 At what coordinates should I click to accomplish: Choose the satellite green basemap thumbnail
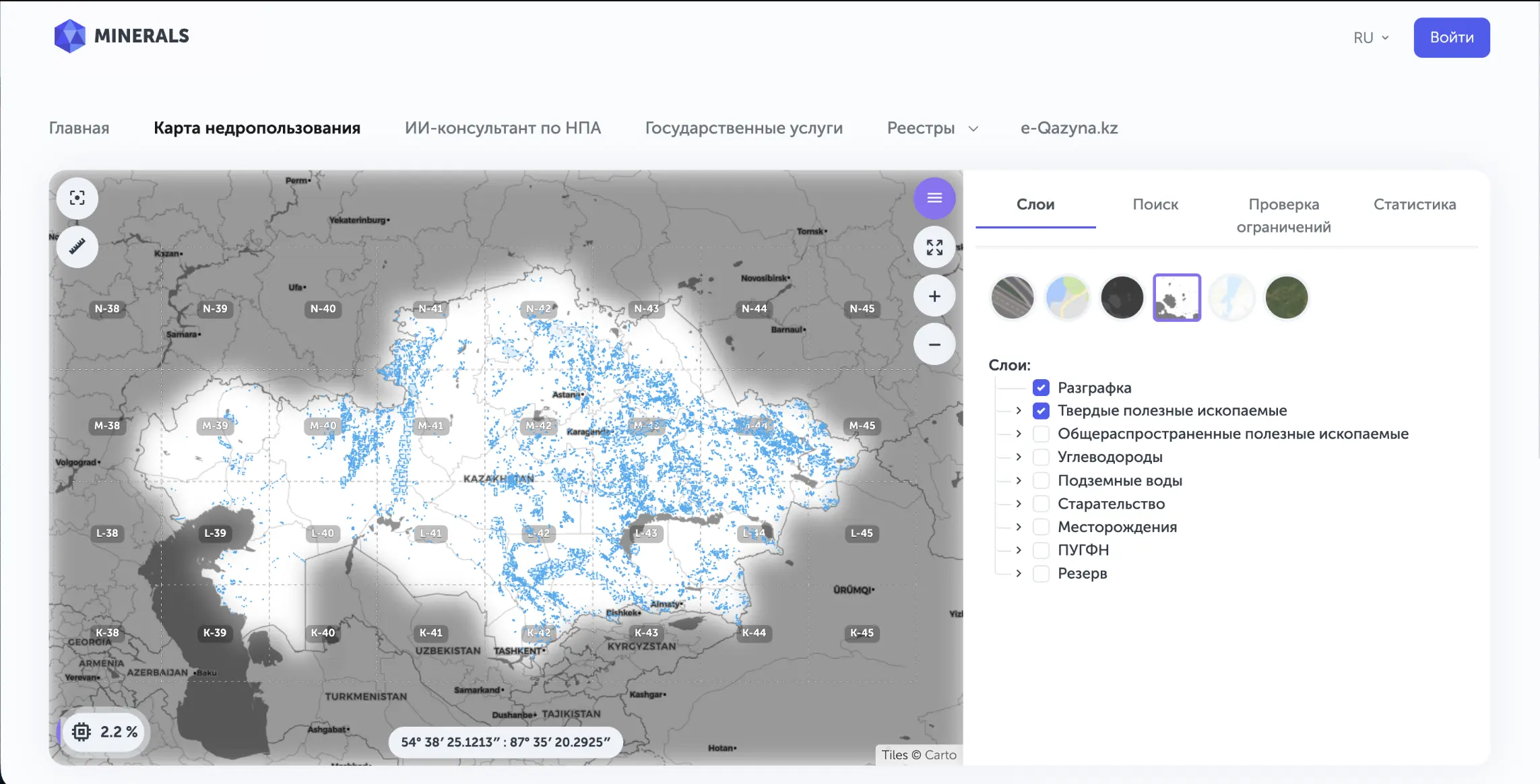(1287, 297)
